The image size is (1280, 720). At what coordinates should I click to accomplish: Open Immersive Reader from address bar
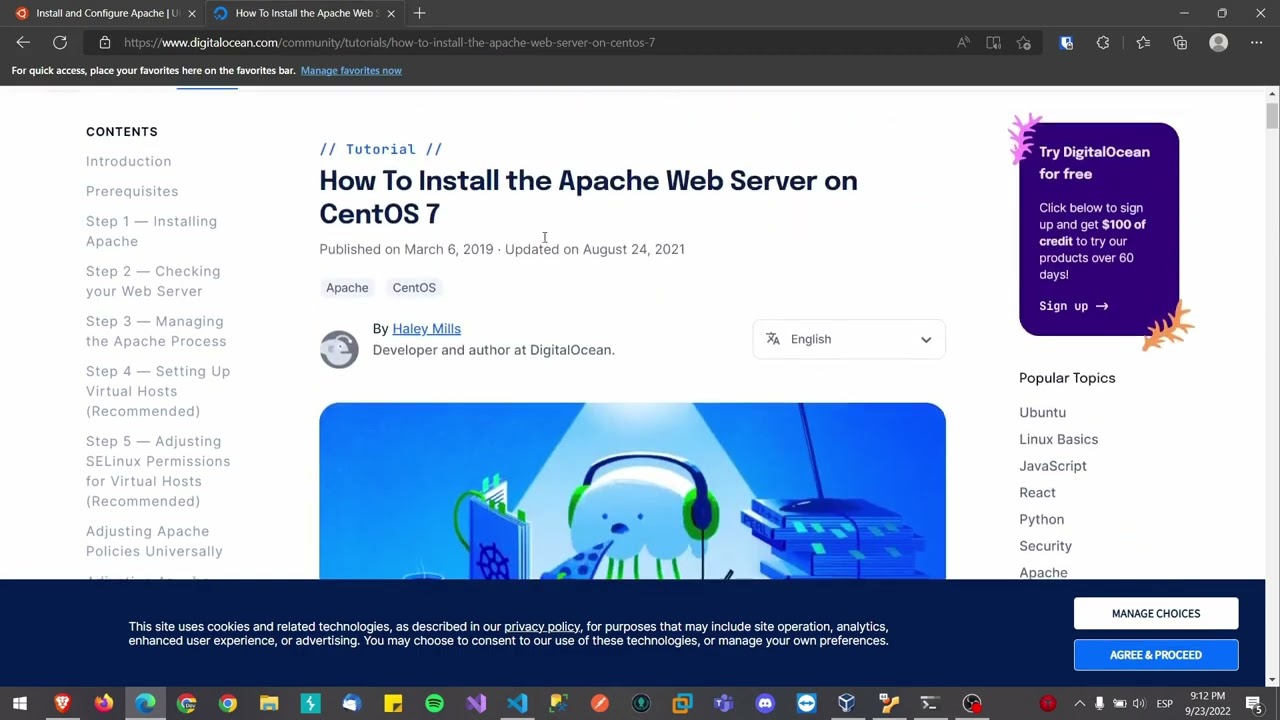993,43
